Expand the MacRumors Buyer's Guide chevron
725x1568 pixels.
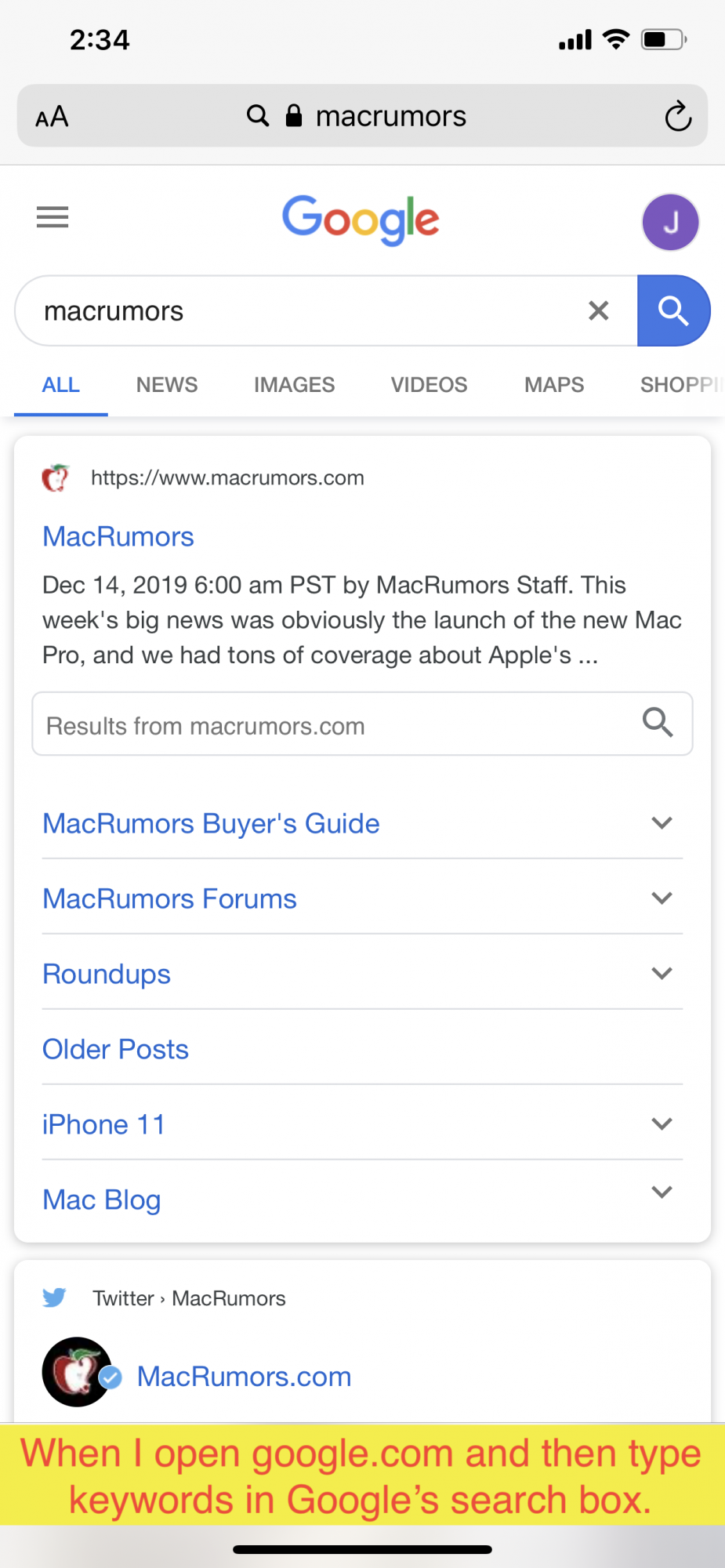point(662,822)
